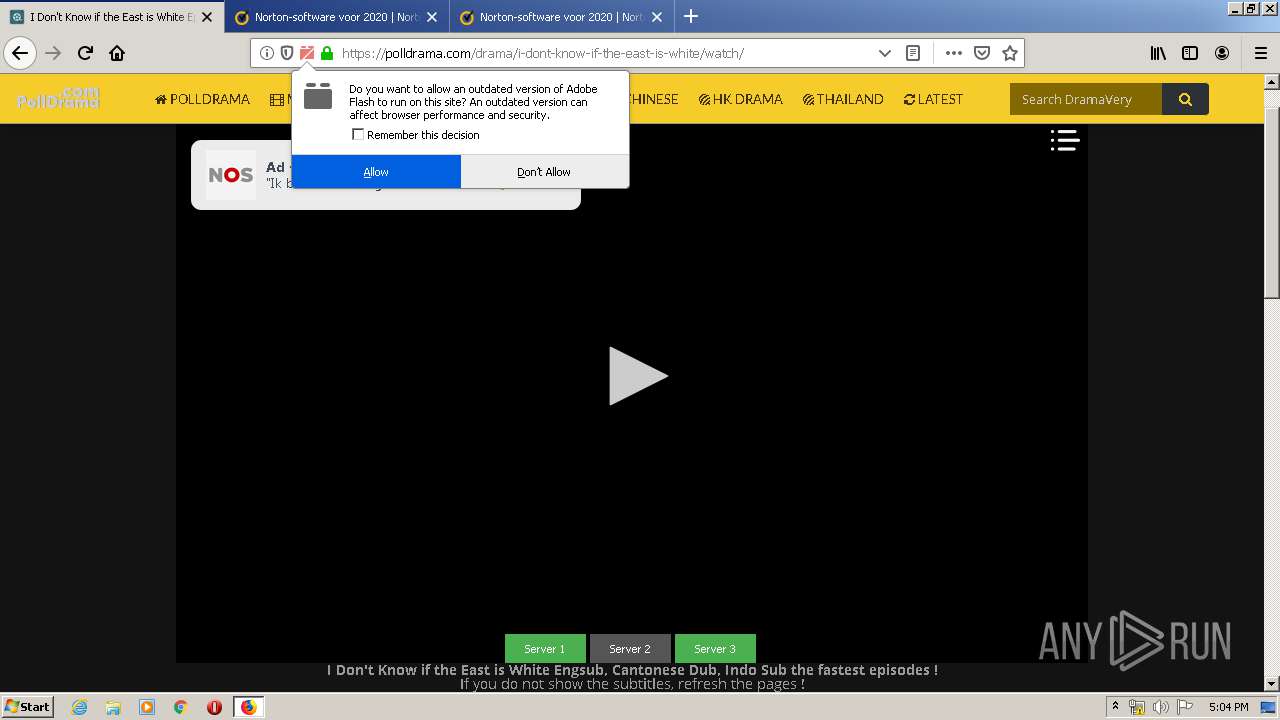Launch Google Chrome from the taskbar
This screenshot has width=1280, height=720.
(181, 707)
